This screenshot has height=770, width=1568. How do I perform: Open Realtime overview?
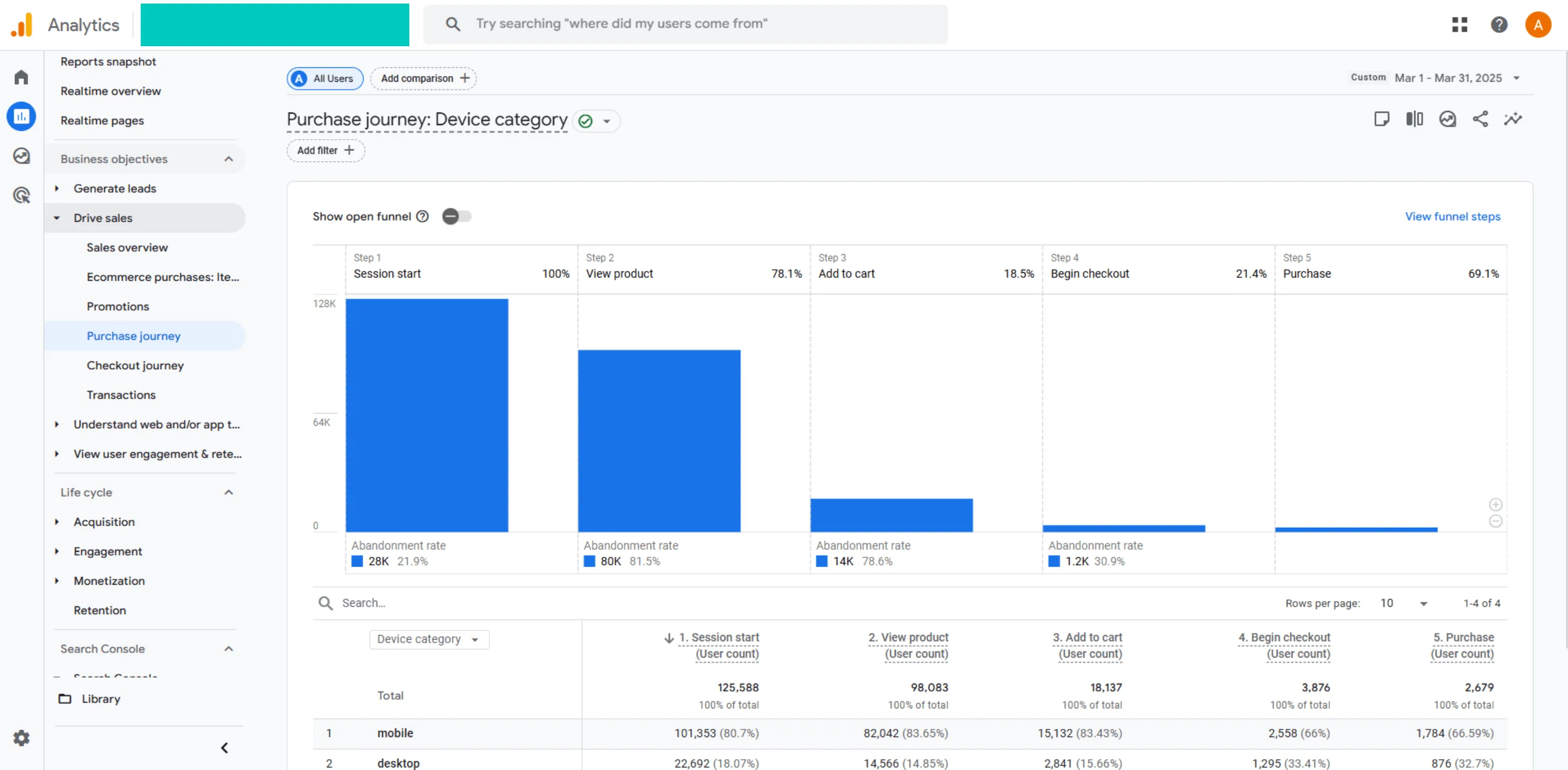pos(111,91)
